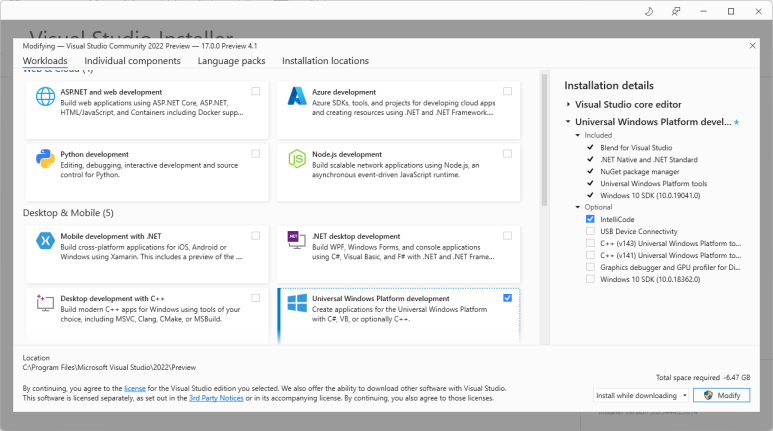The height and width of the screenshot is (431, 773).
Task: Click the shield icon on the Modify button
Action: point(708,395)
